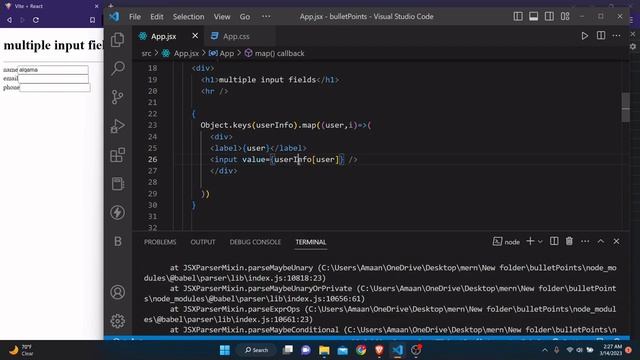Click the phone input field in browser

click(x=55, y=87)
